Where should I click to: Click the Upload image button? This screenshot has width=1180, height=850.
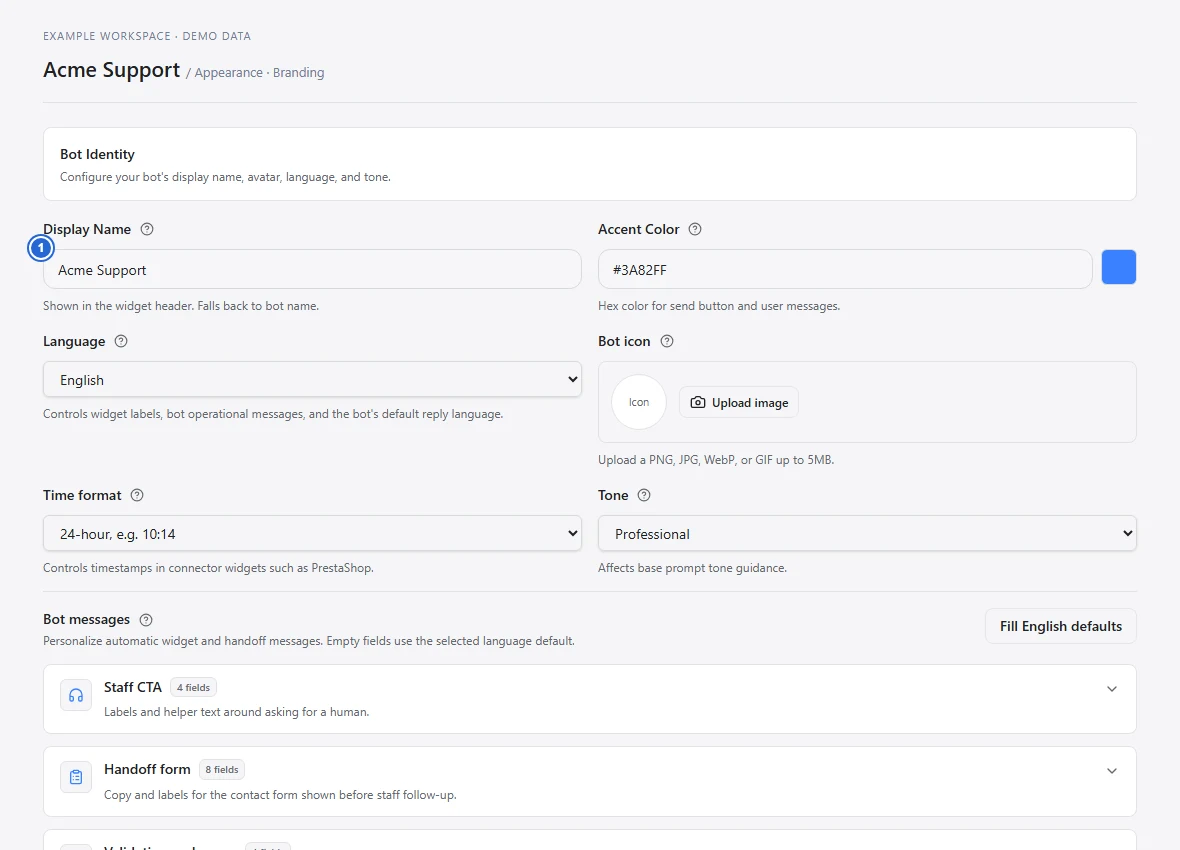(739, 402)
